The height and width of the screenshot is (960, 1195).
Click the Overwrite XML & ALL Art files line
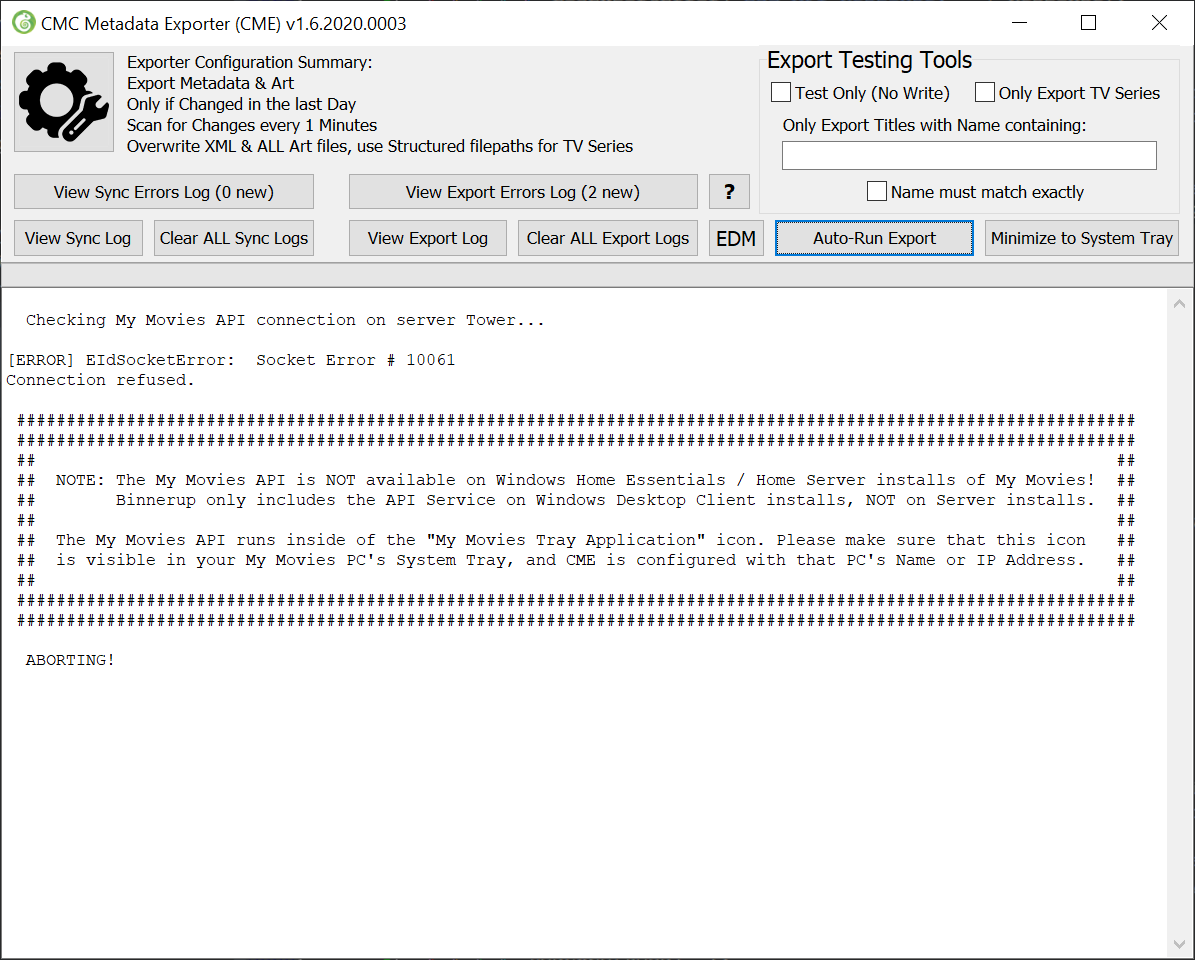point(380,146)
